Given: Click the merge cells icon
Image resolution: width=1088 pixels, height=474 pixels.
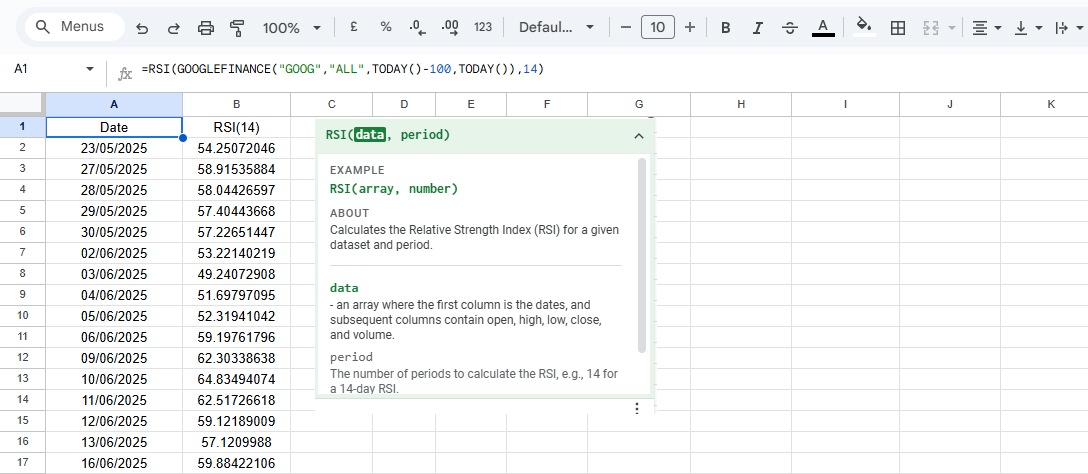Looking at the screenshot, I should [930, 28].
